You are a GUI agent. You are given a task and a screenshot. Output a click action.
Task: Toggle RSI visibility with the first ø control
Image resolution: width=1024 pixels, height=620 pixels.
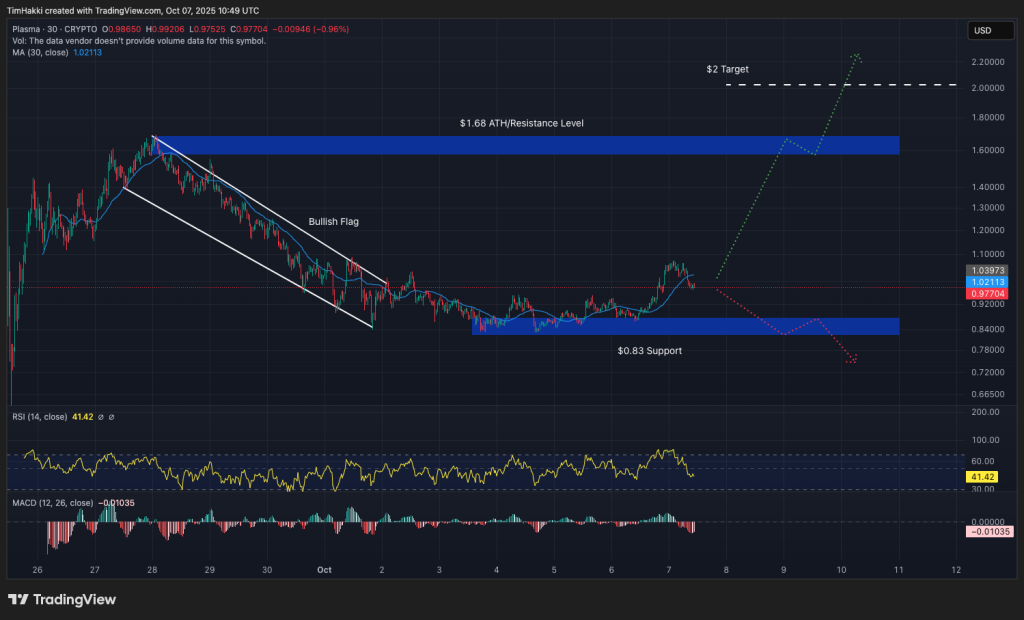point(100,417)
